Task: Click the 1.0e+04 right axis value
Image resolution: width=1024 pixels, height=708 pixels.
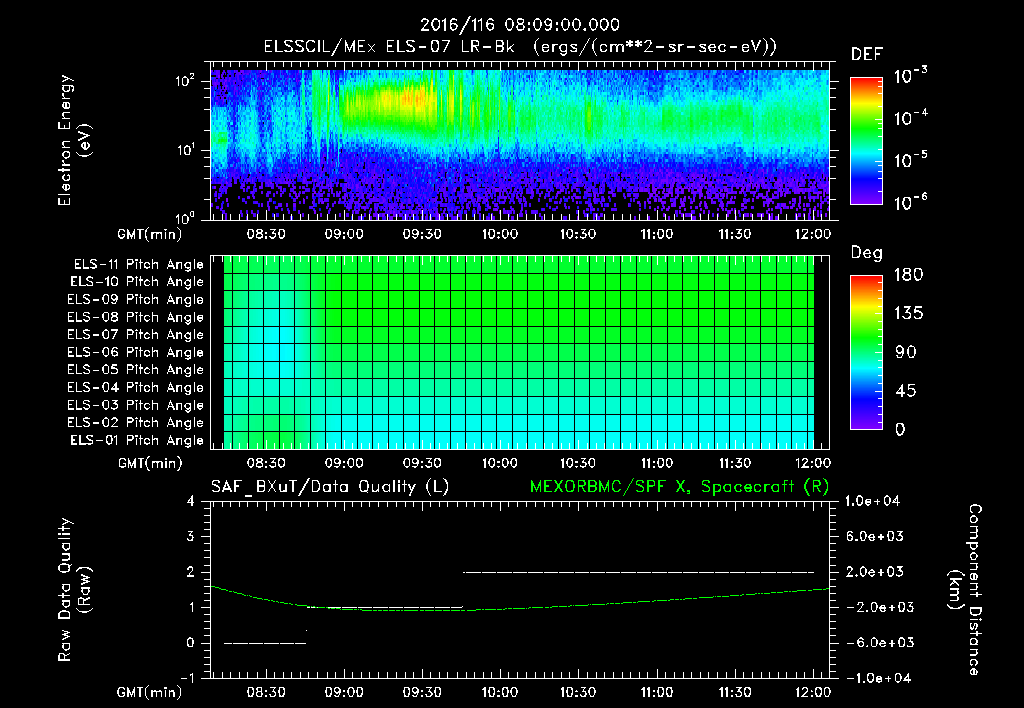Action: click(872, 501)
